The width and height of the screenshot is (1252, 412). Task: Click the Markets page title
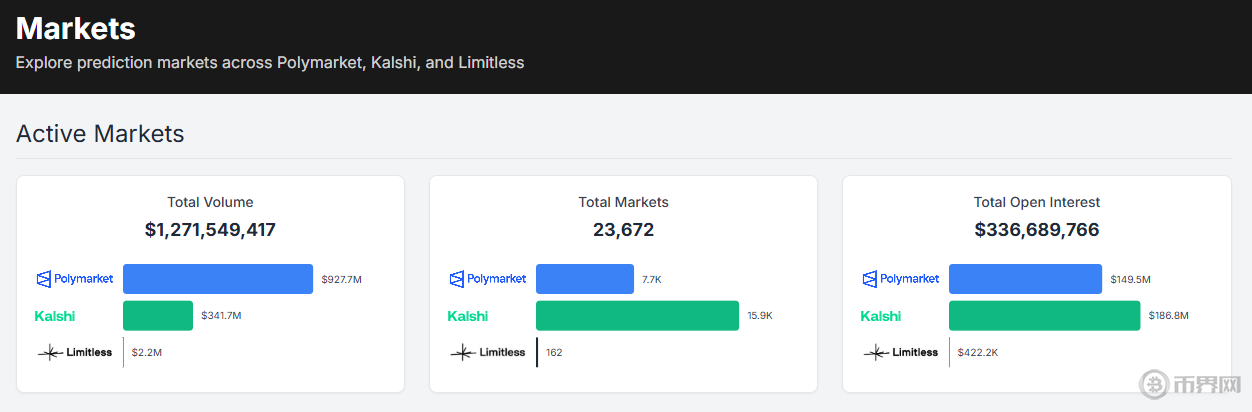click(76, 28)
